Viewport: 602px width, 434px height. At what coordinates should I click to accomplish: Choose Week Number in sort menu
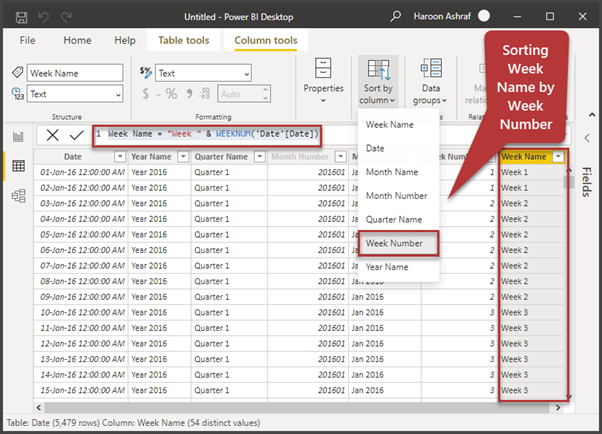tap(398, 243)
